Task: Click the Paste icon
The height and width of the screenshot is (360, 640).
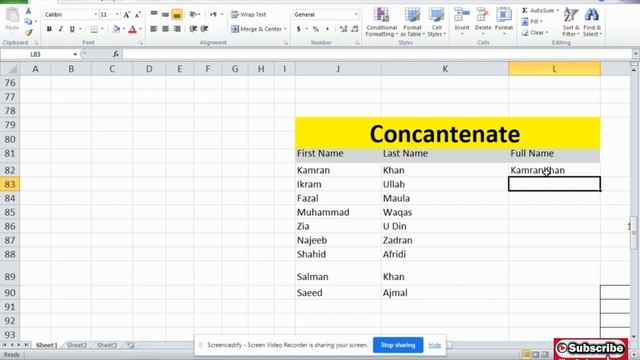Action: [12, 16]
